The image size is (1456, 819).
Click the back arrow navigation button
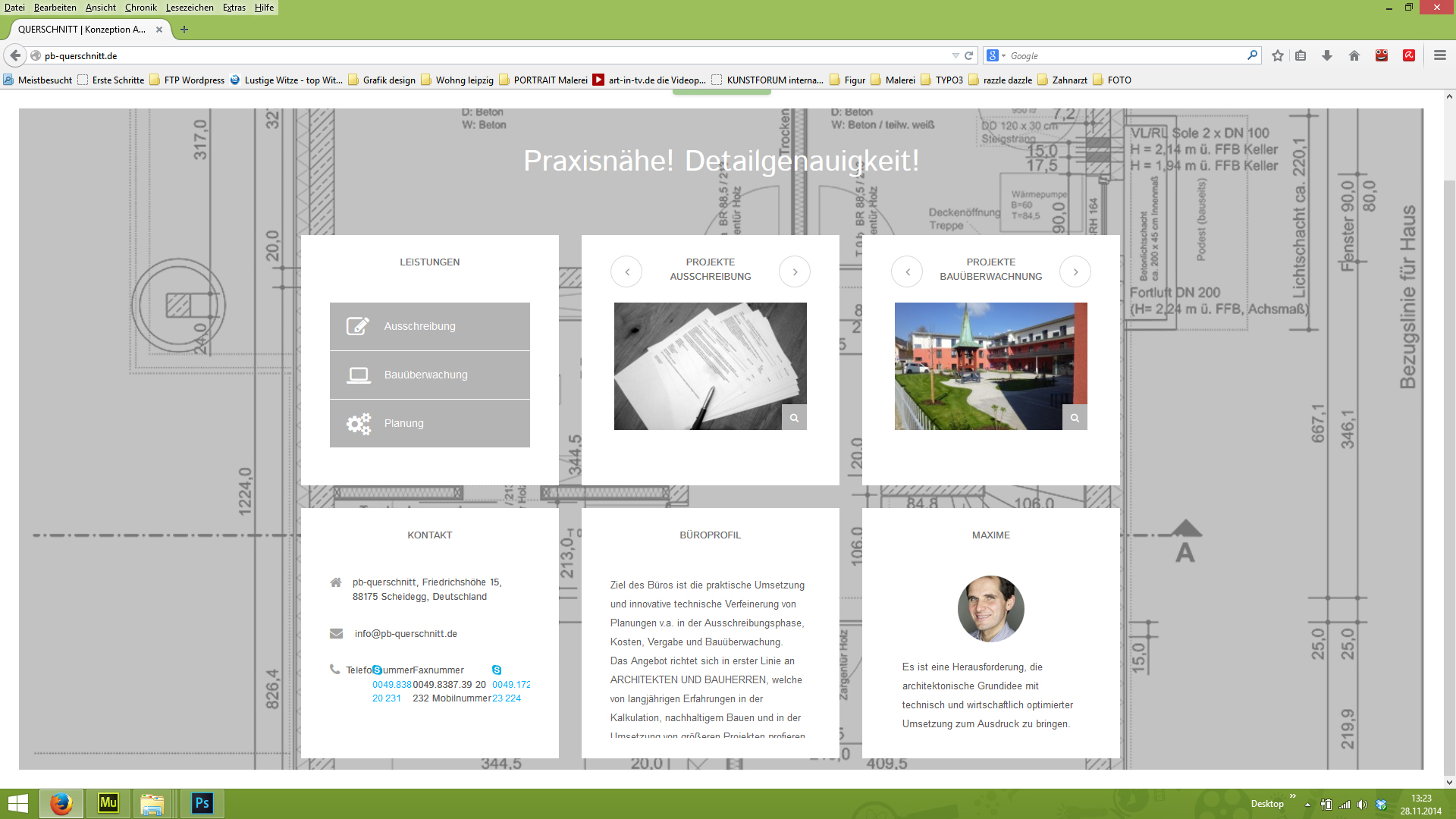(15, 55)
